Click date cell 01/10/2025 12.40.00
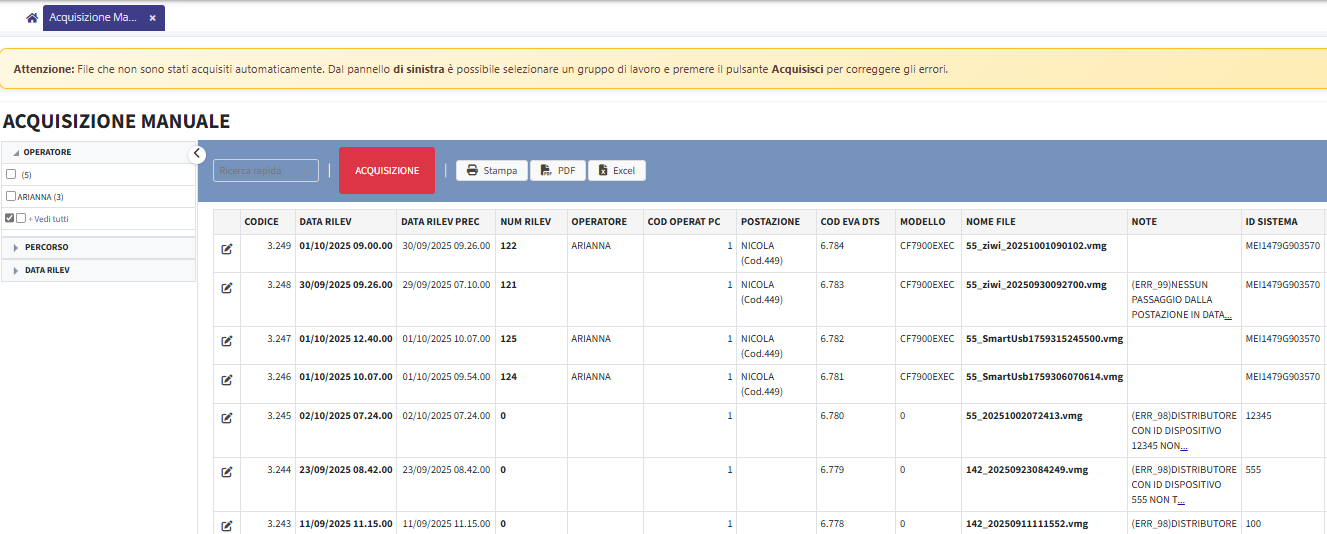1327x534 pixels. click(x=345, y=339)
